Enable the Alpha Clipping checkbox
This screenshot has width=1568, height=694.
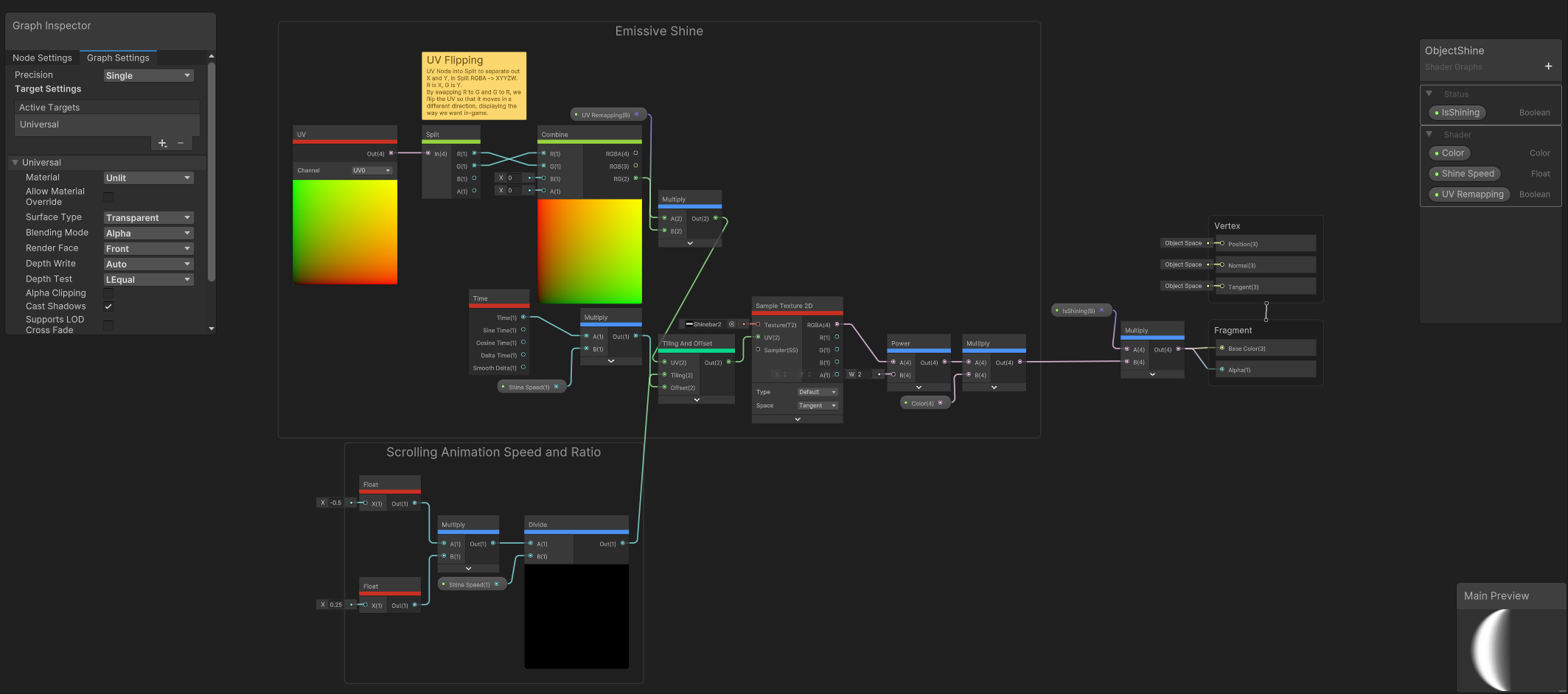(x=108, y=293)
